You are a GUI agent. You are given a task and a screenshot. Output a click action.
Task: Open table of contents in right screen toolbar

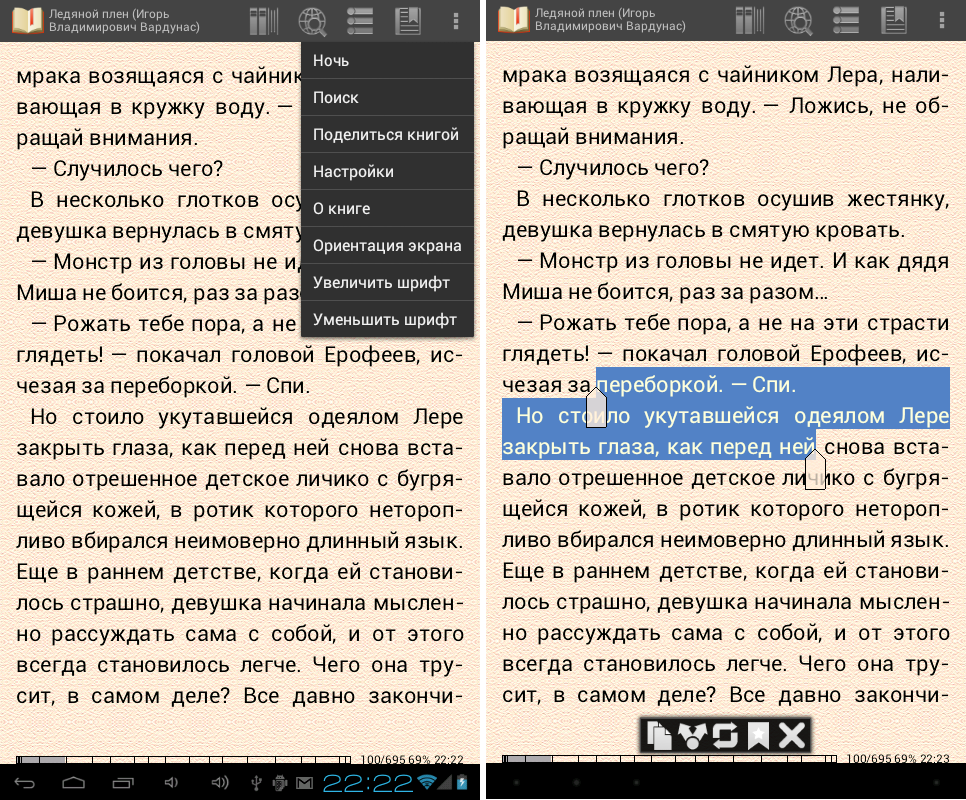846,20
